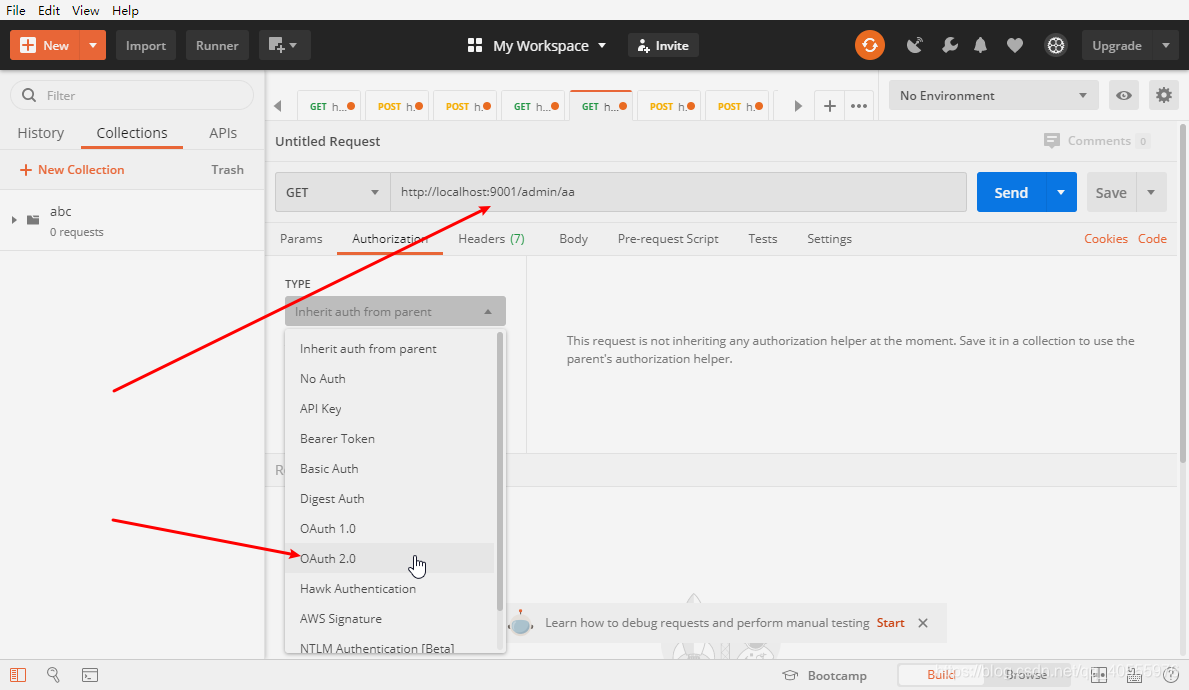Image resolution: width=1189 pixels, height=690 pixels.
Task: Switch to the Headers (7) tab
Action: tap(490, 239)
